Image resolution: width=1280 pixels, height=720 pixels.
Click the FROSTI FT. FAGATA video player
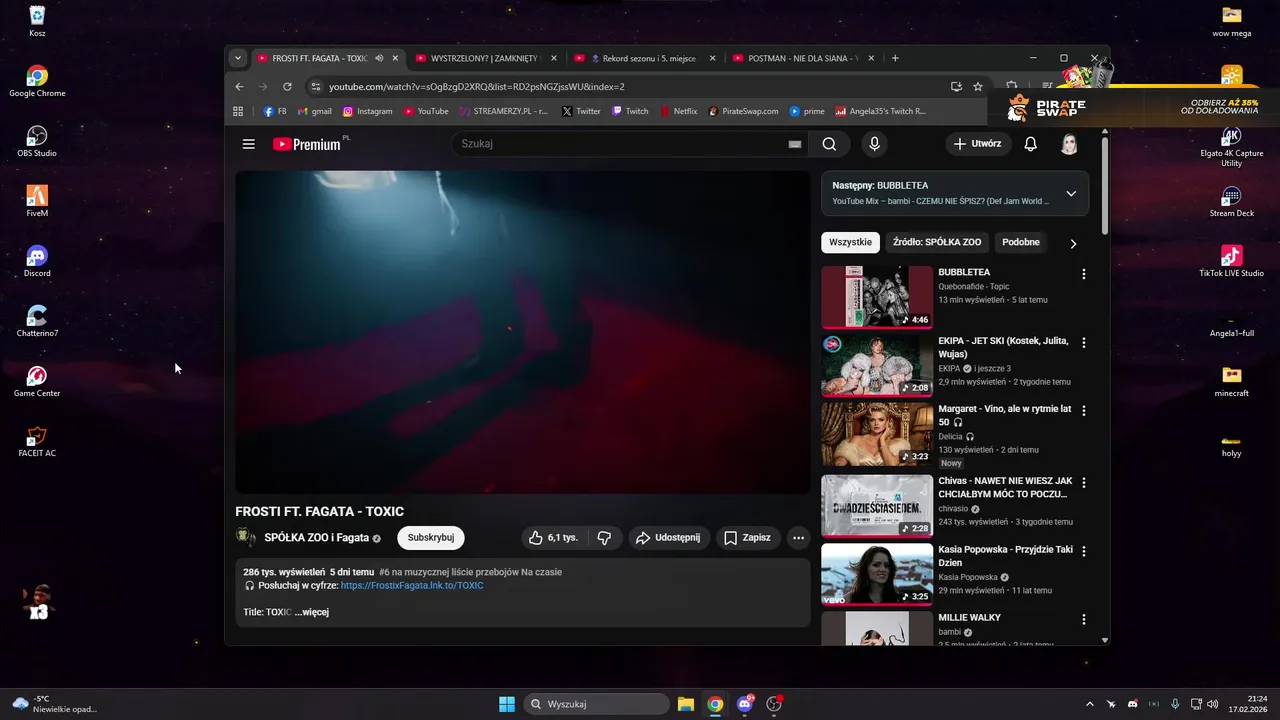tap(523, 332)
